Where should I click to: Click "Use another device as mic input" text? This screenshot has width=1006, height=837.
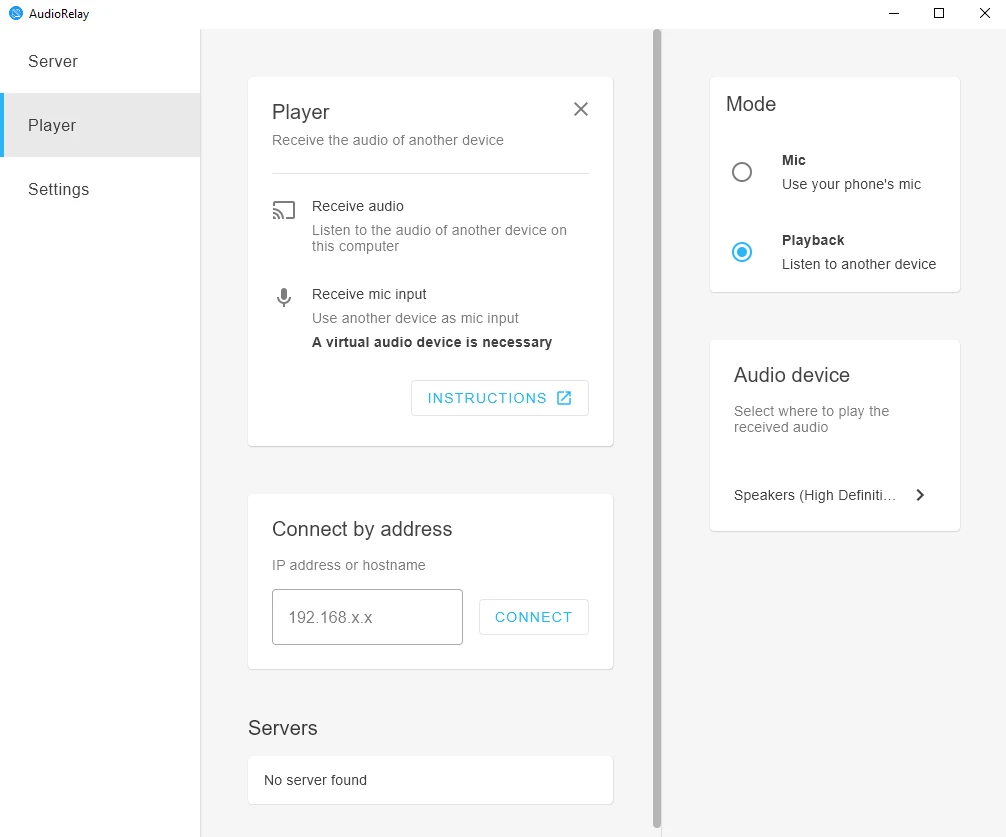(415, 318)
